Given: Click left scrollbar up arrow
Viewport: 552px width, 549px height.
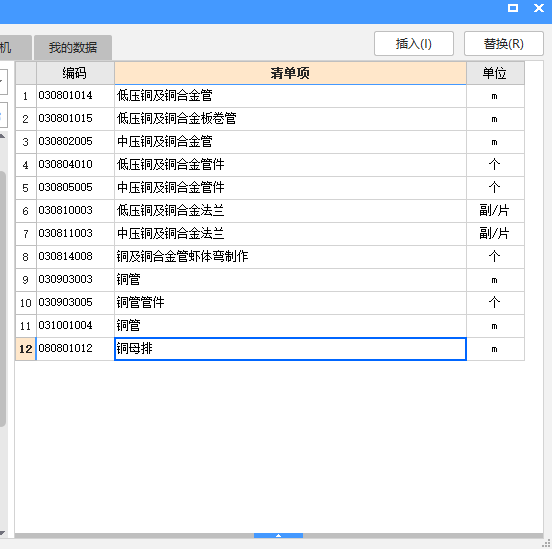Looking at the screenshot, I should (2, 136).
